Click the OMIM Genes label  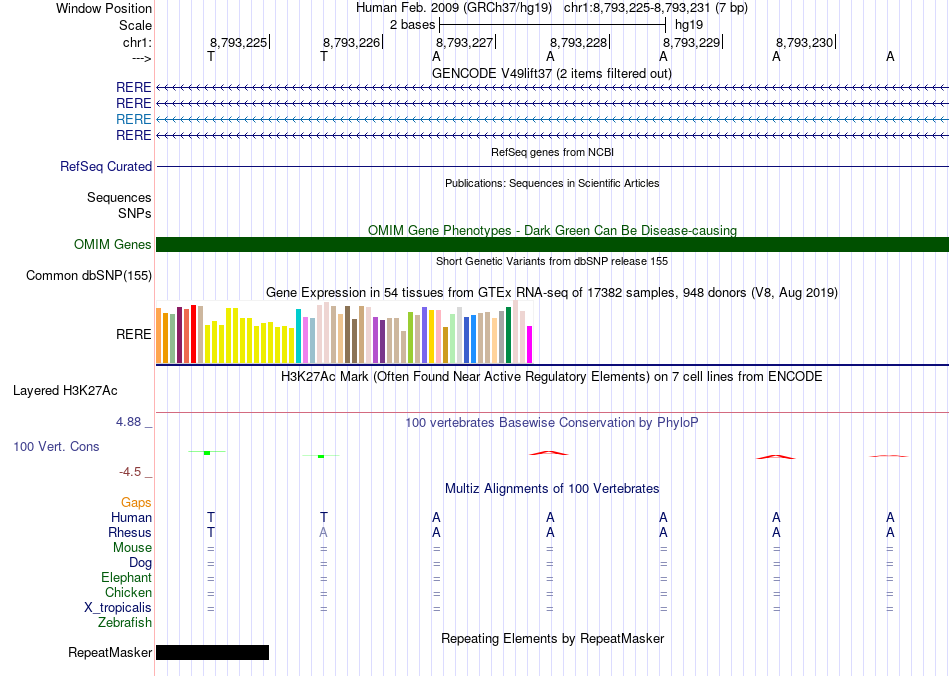(x=112, y=244)
